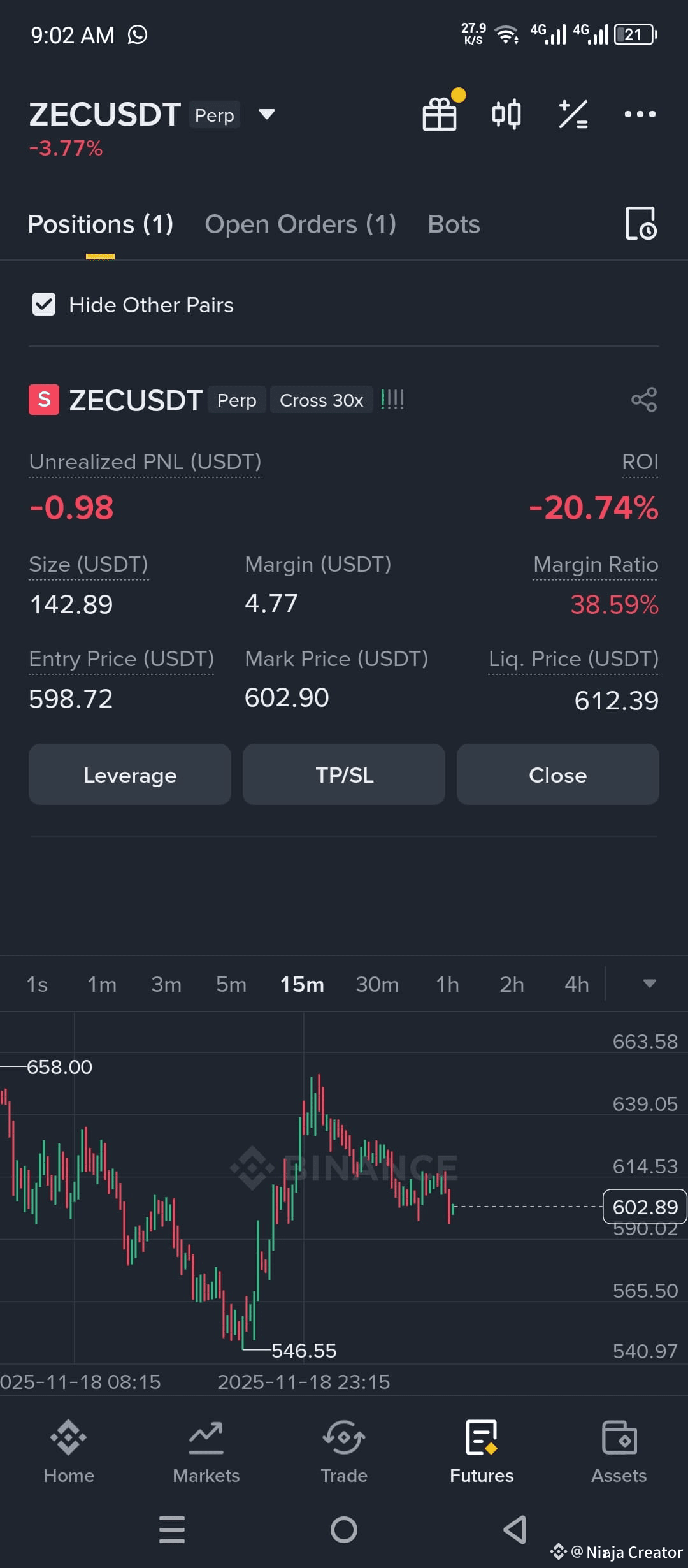688x1568 pixels.
Task: Tap the 602.89 current price marker
Action: tap(645, 1207)
